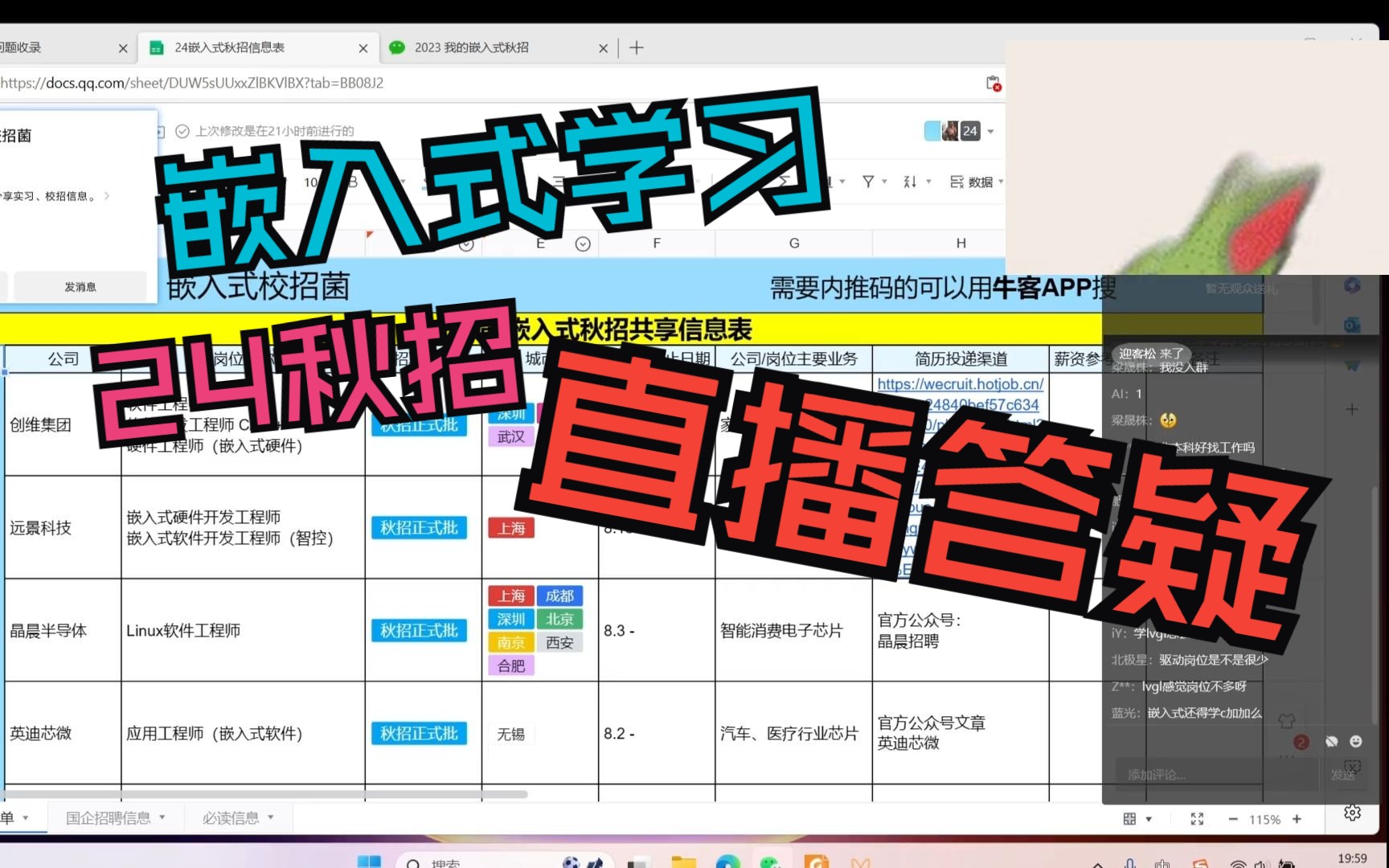Expand the 必读信息 sheet tab menu
Screen dimensions: 1389x868
pyautogui.click(x=271, y=817)
